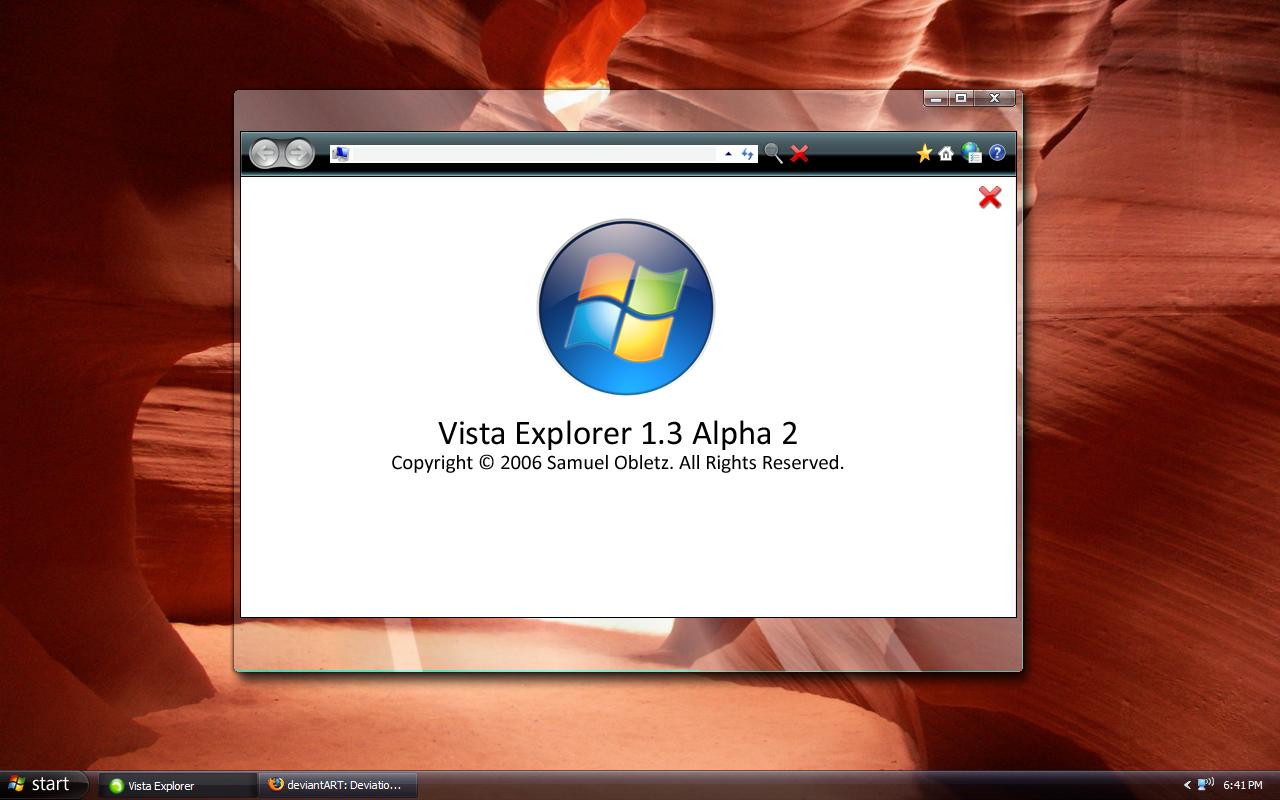Click the globe with page icon
This screenshot has height=800, width=1280.
[972, 152]
